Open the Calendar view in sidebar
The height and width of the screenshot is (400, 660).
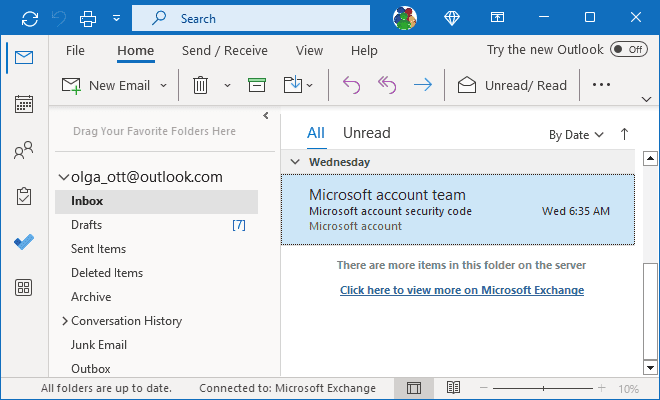[x=24, y=104]
